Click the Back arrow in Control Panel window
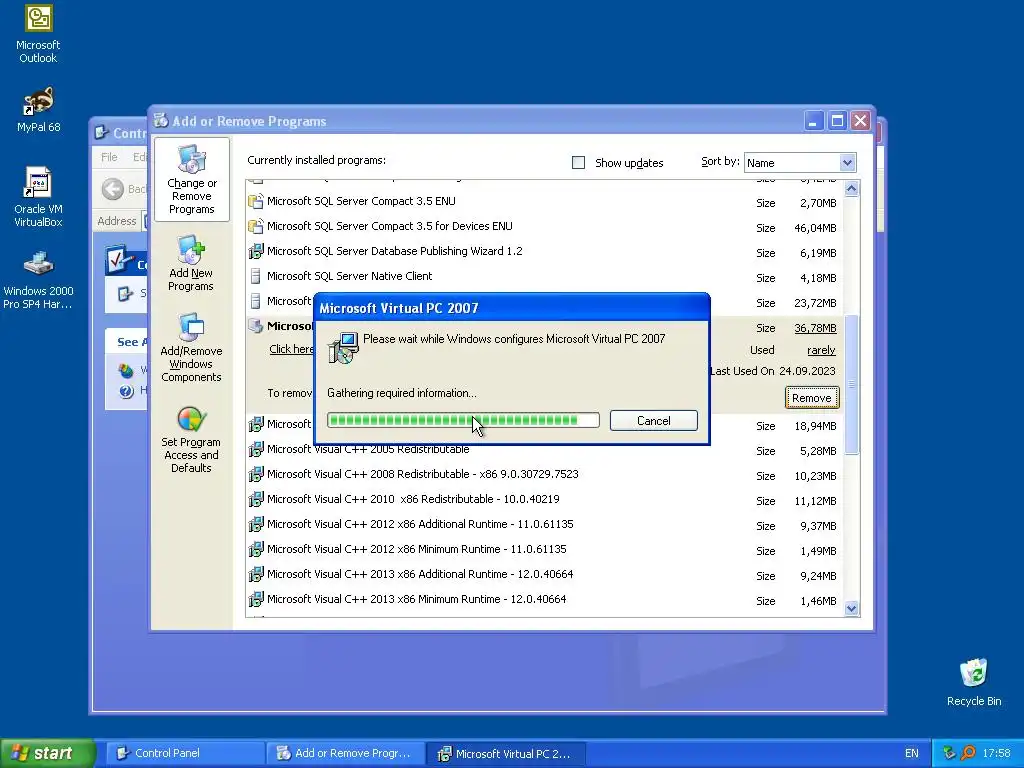 click(x=112, y=189)
